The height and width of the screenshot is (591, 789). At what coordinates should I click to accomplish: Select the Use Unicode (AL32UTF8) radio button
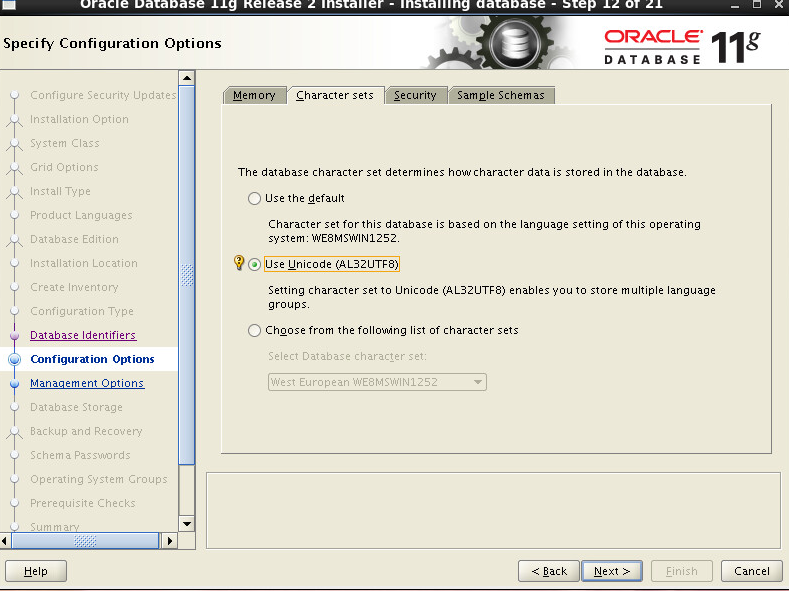pos(254,264)
